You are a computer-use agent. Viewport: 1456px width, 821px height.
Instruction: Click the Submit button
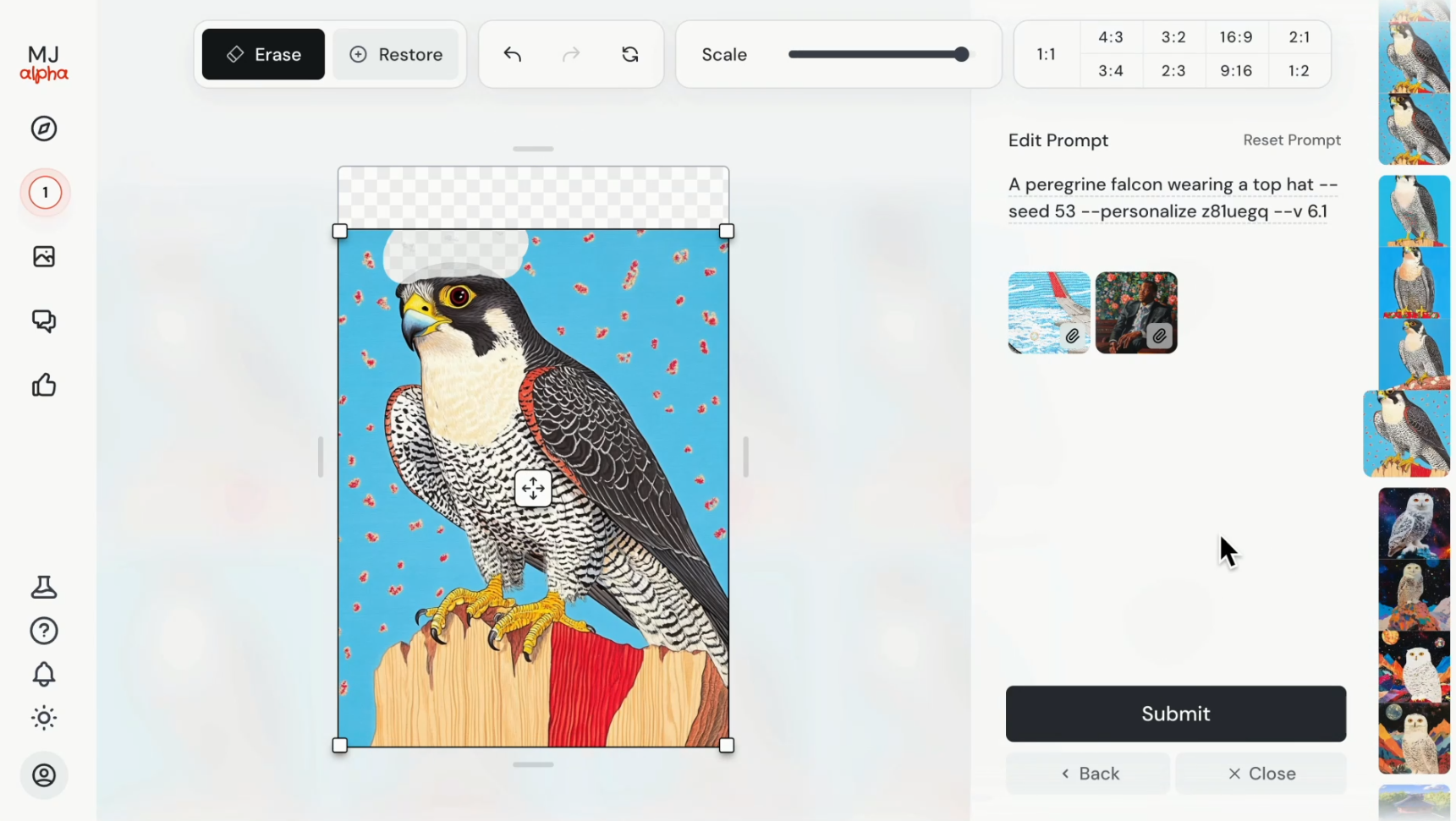[x=1175, y=714]
